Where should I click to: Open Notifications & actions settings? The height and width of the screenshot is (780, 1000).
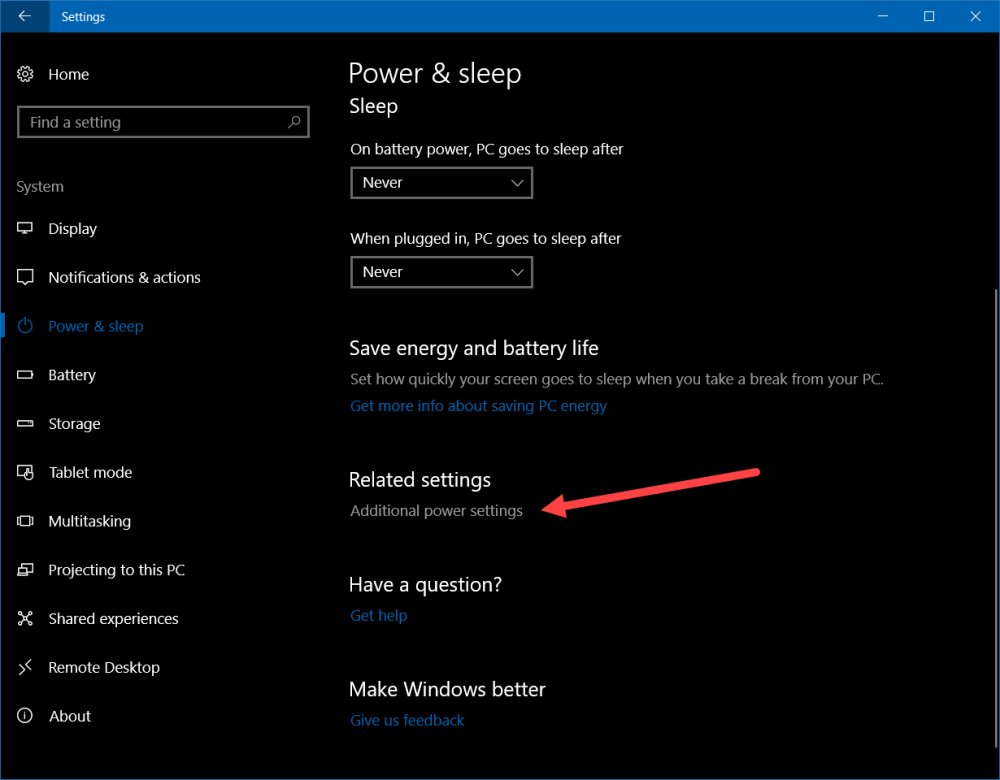[124, 277]
